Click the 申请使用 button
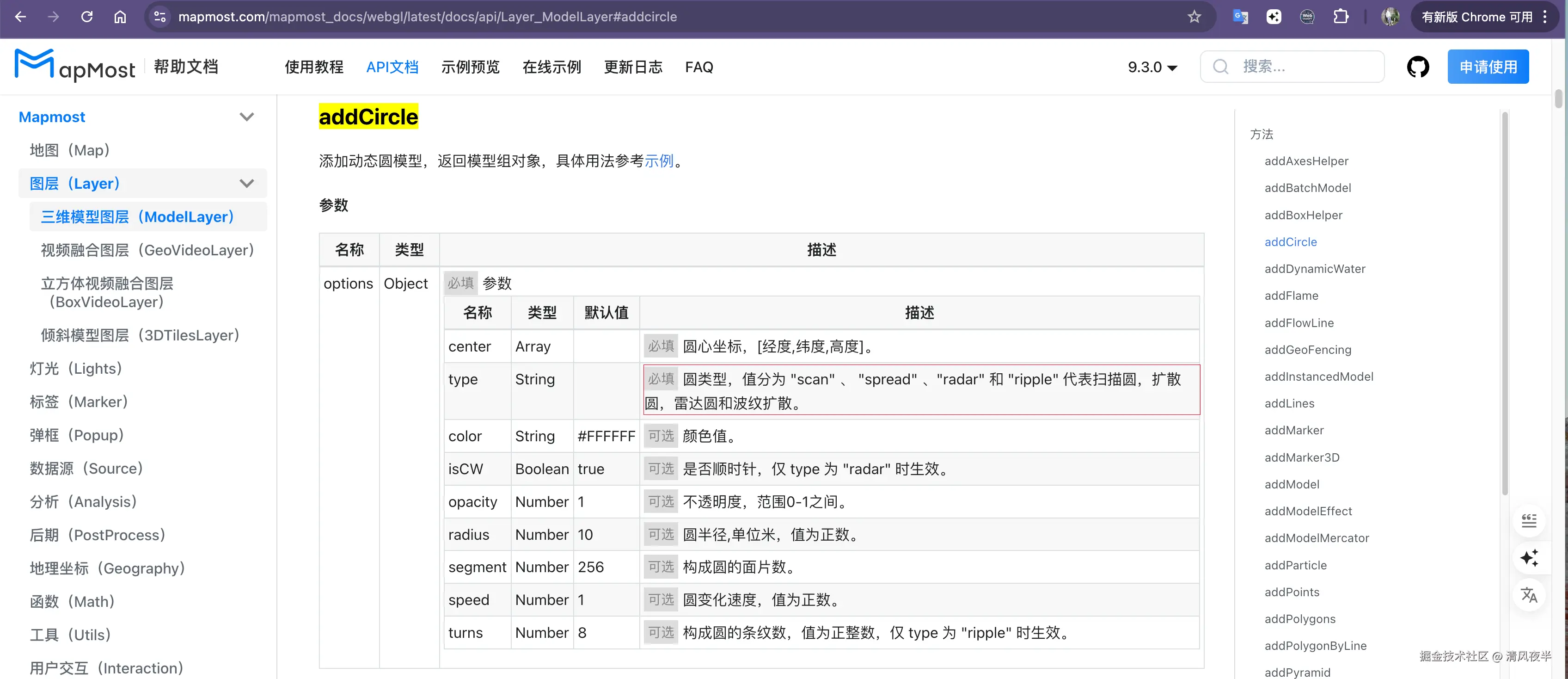The height and width of the screenshot is (679, 1568). pyautogui.click(x=1488, y=67)
